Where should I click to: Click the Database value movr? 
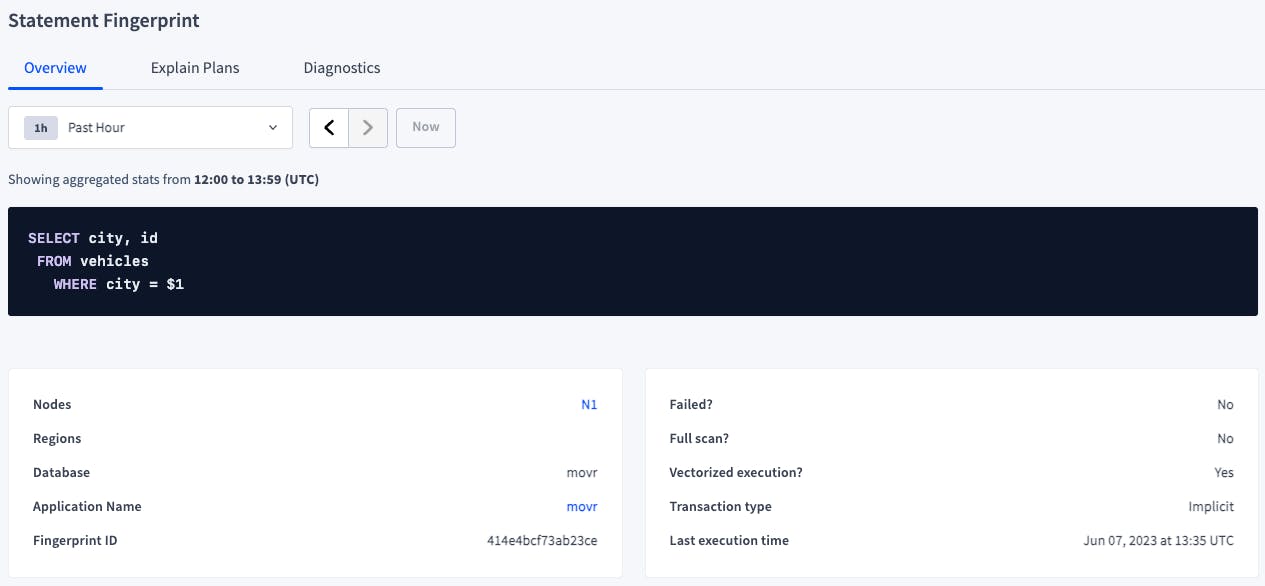(582, 473)
